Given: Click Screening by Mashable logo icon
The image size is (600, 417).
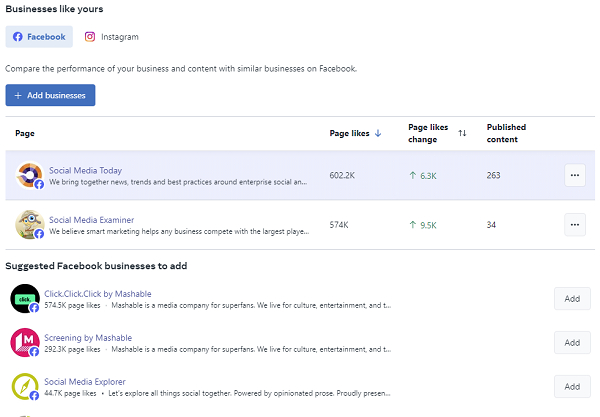Looking at the screenshot, I should tap(25, 343).
